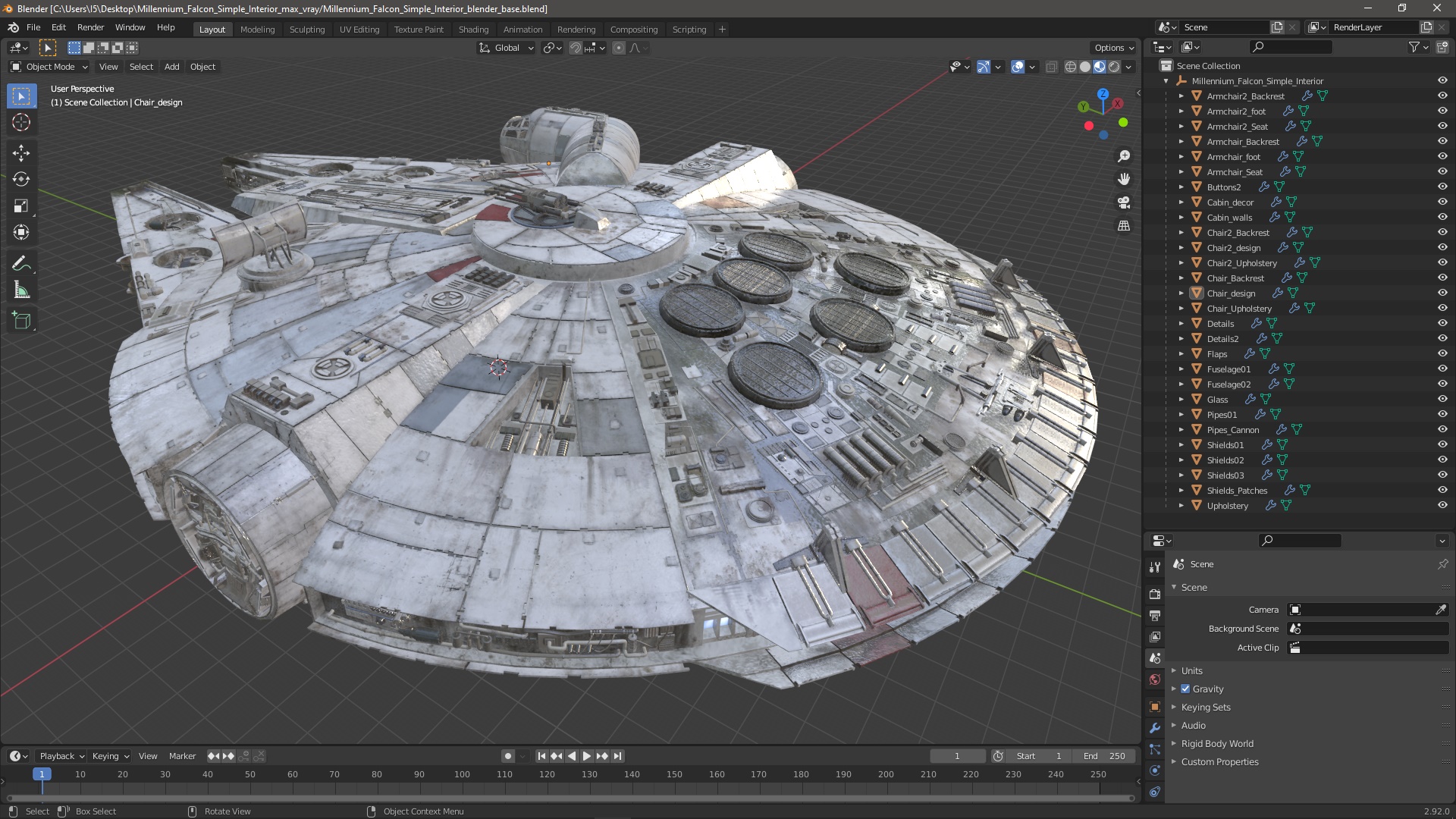Select the Annotate tool
This screenshot has width=1456, height=819.
coord(21,264)
